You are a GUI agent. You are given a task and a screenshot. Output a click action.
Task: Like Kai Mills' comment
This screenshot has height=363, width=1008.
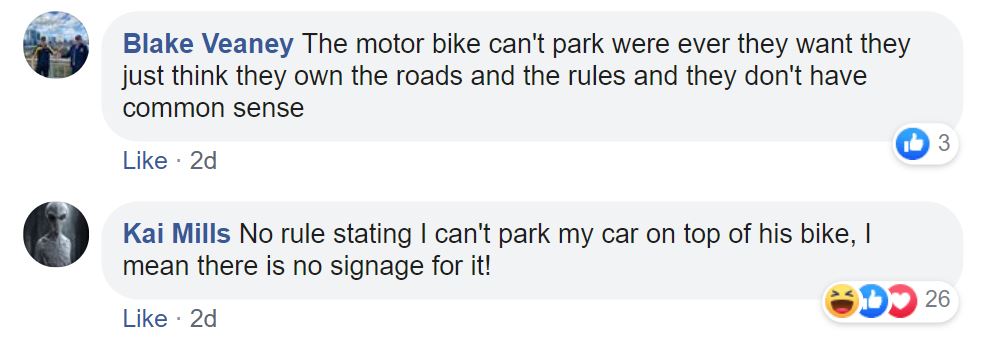[145, 318]
